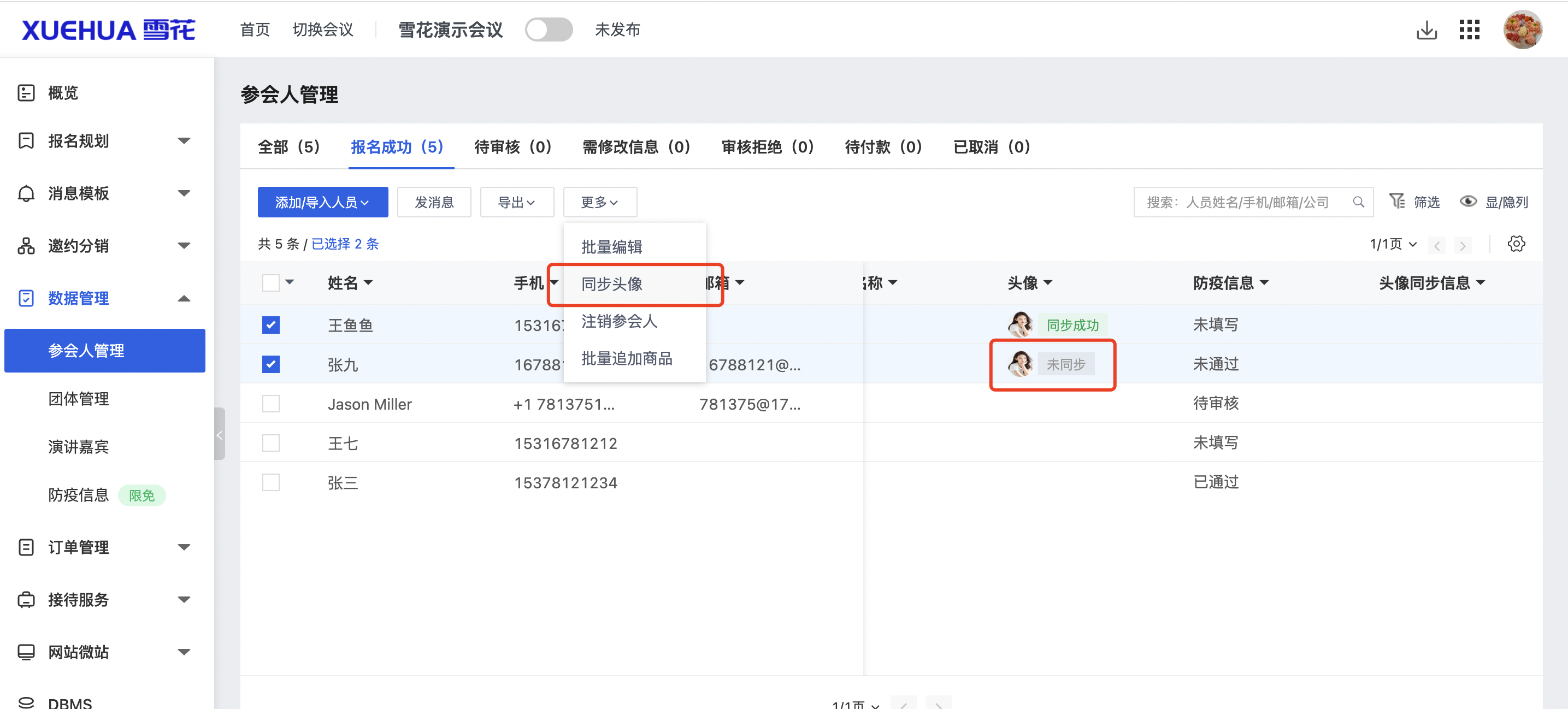Switch to 全部 (5) tab
Image resolution: width=1568 pixels, height=709 pixels.
click(x=288, y=147)
